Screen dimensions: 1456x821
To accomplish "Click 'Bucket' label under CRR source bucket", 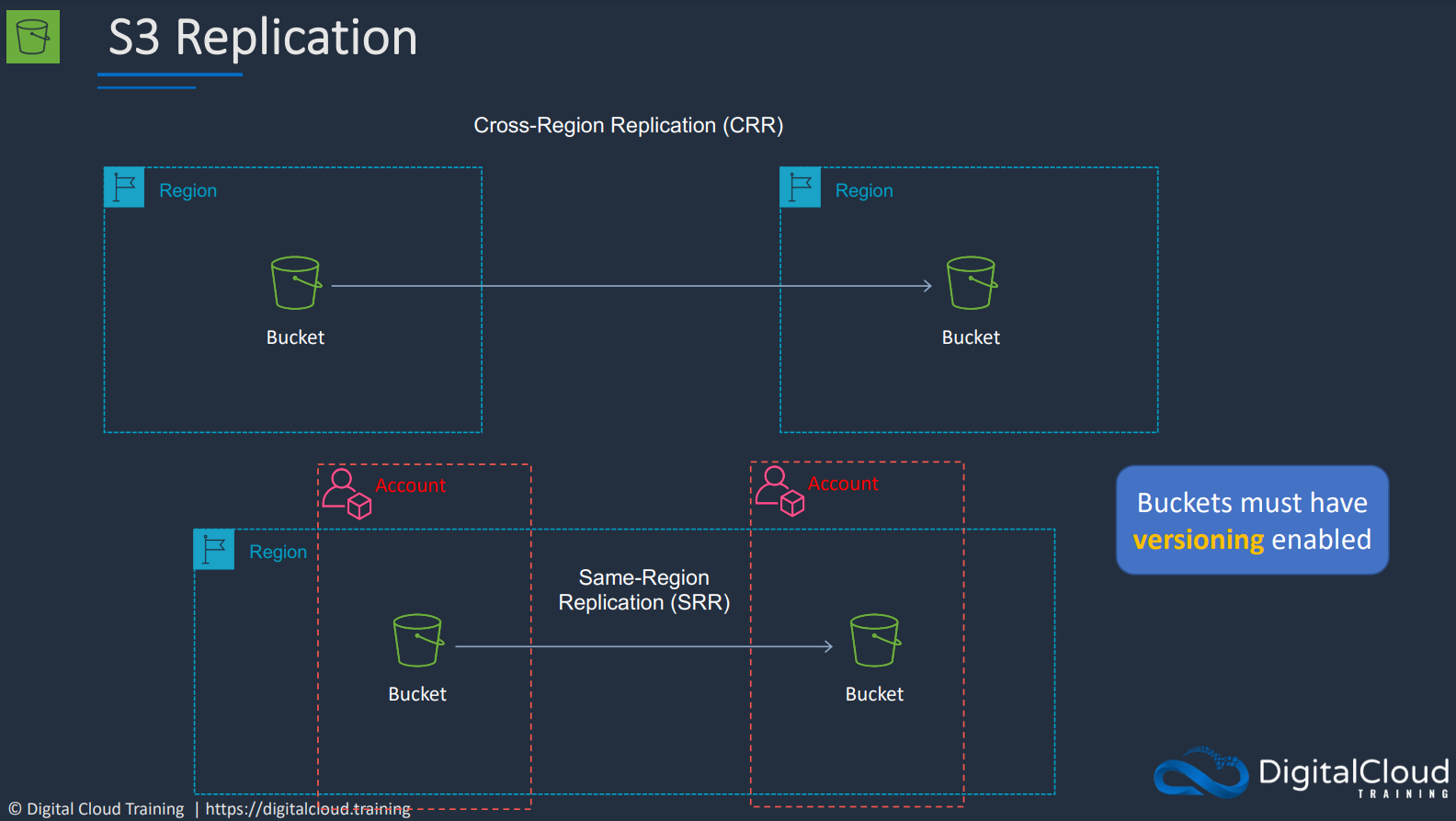I will pos(295,337).
